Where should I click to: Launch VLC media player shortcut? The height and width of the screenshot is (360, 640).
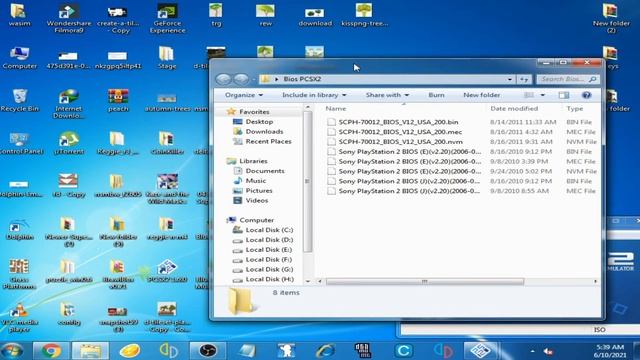coord(19,317)
